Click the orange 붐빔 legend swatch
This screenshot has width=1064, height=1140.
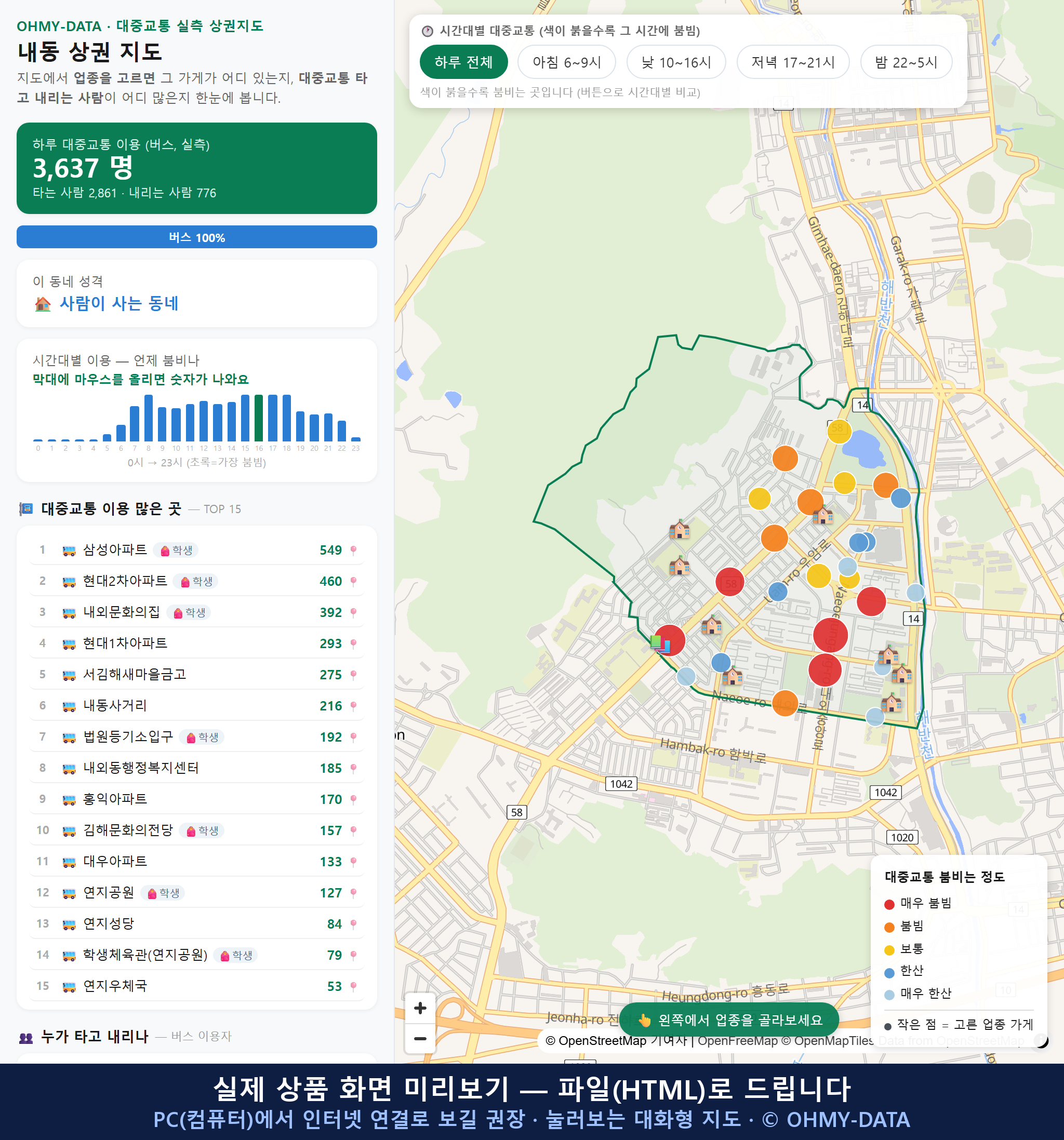[889, 927]
